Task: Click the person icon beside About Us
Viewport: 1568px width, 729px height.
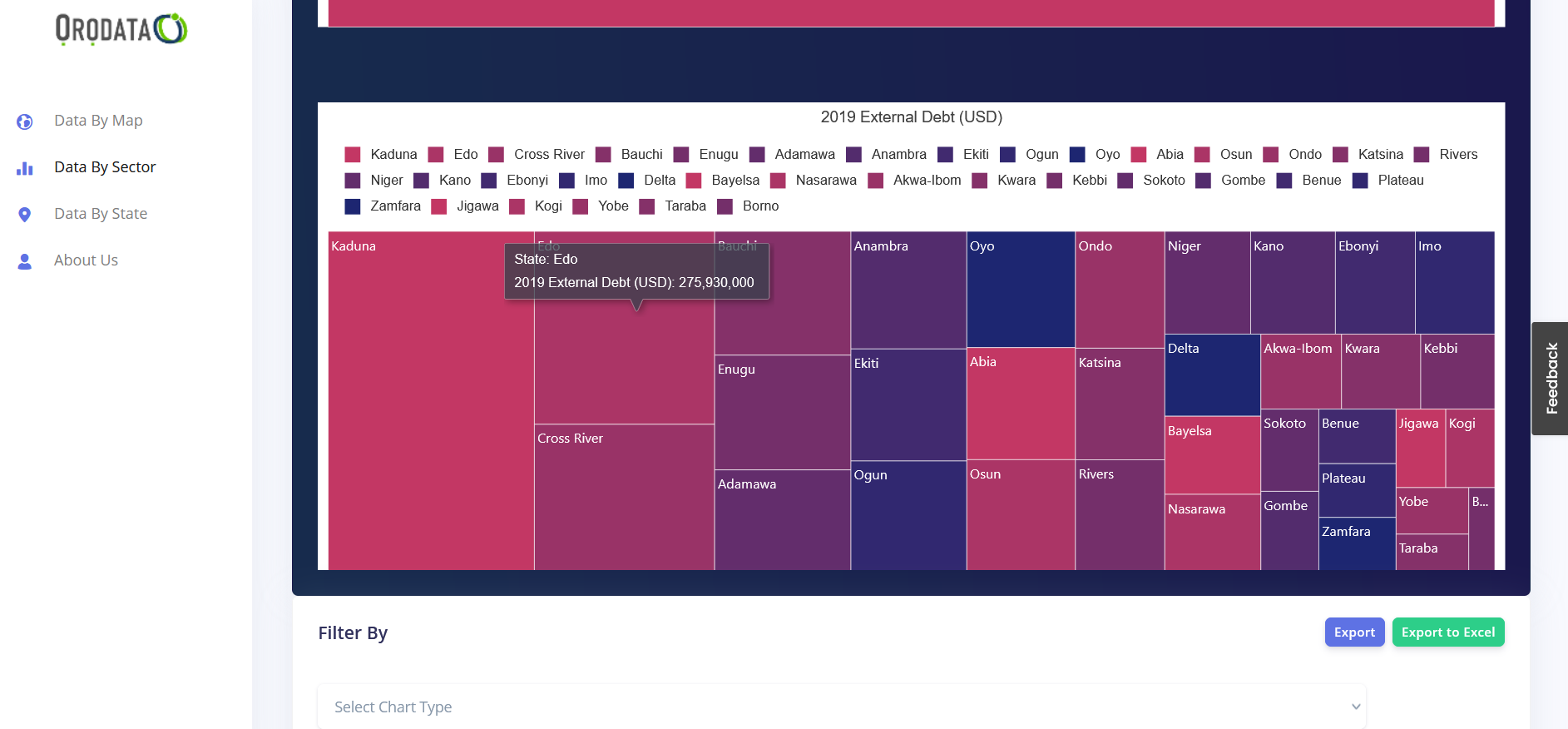Action: click(x=25, y=261)
